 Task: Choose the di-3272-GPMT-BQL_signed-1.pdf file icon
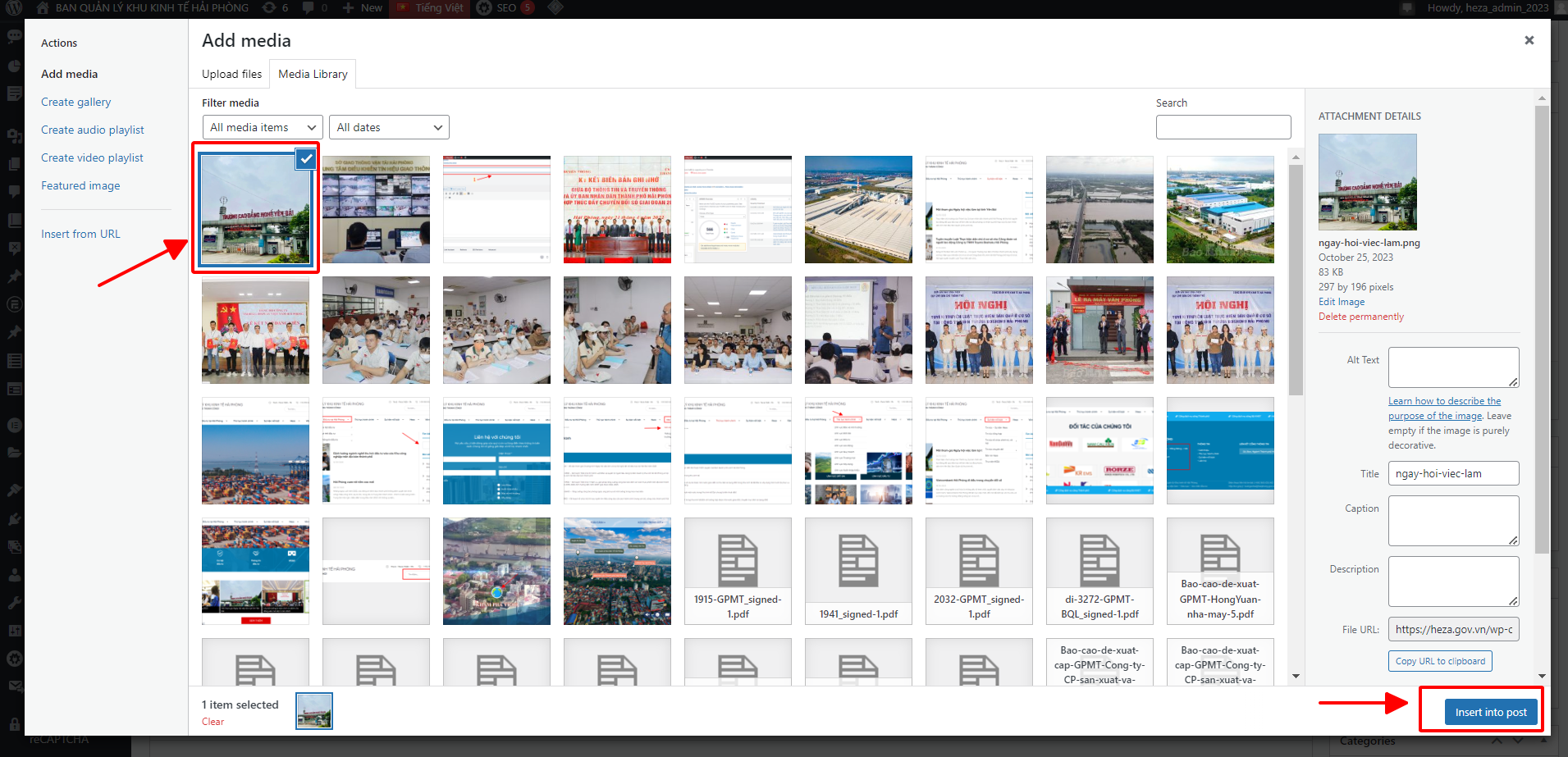tap(1099, 561)
